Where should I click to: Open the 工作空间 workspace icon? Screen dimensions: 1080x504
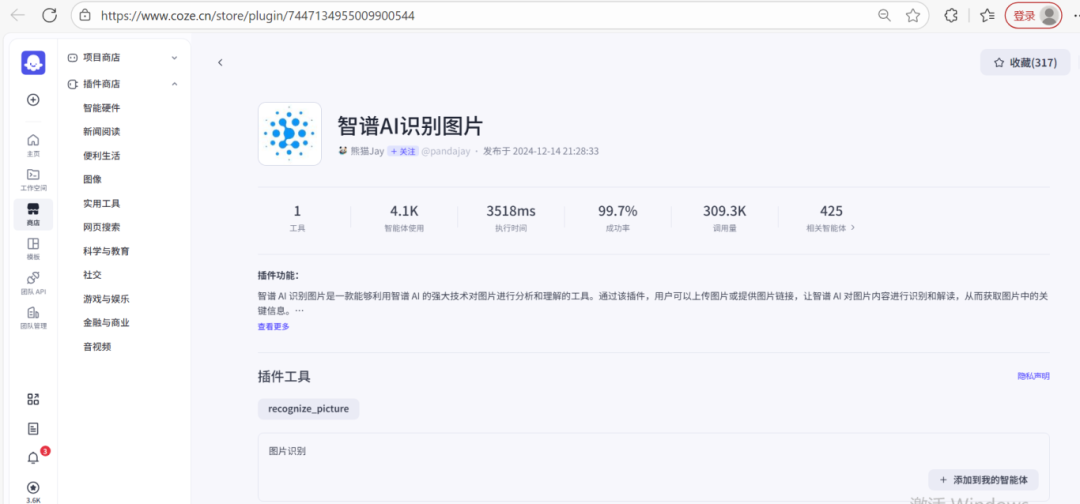[33, 180]
